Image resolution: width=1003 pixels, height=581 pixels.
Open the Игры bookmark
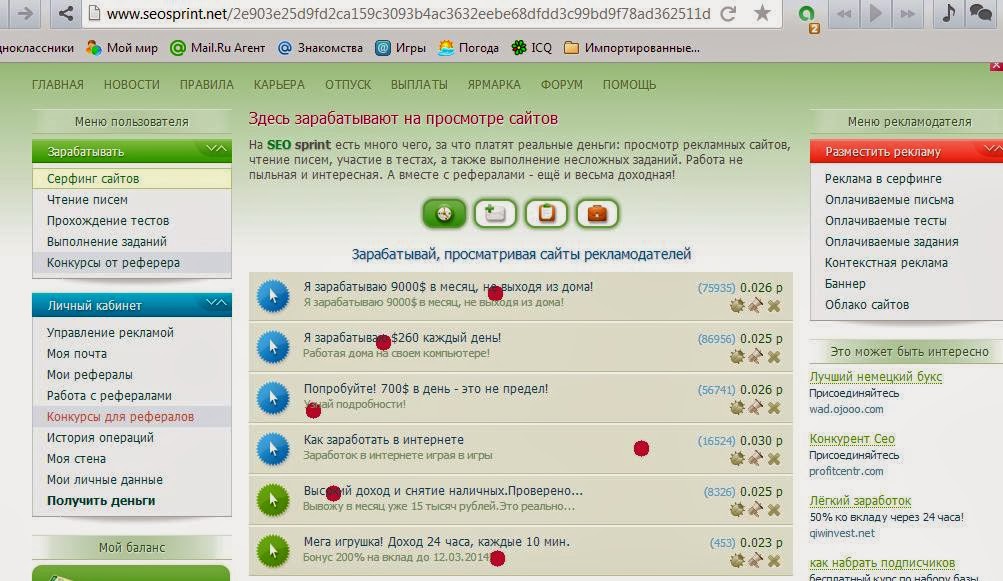pyautogui.click(x=400, y=48)
